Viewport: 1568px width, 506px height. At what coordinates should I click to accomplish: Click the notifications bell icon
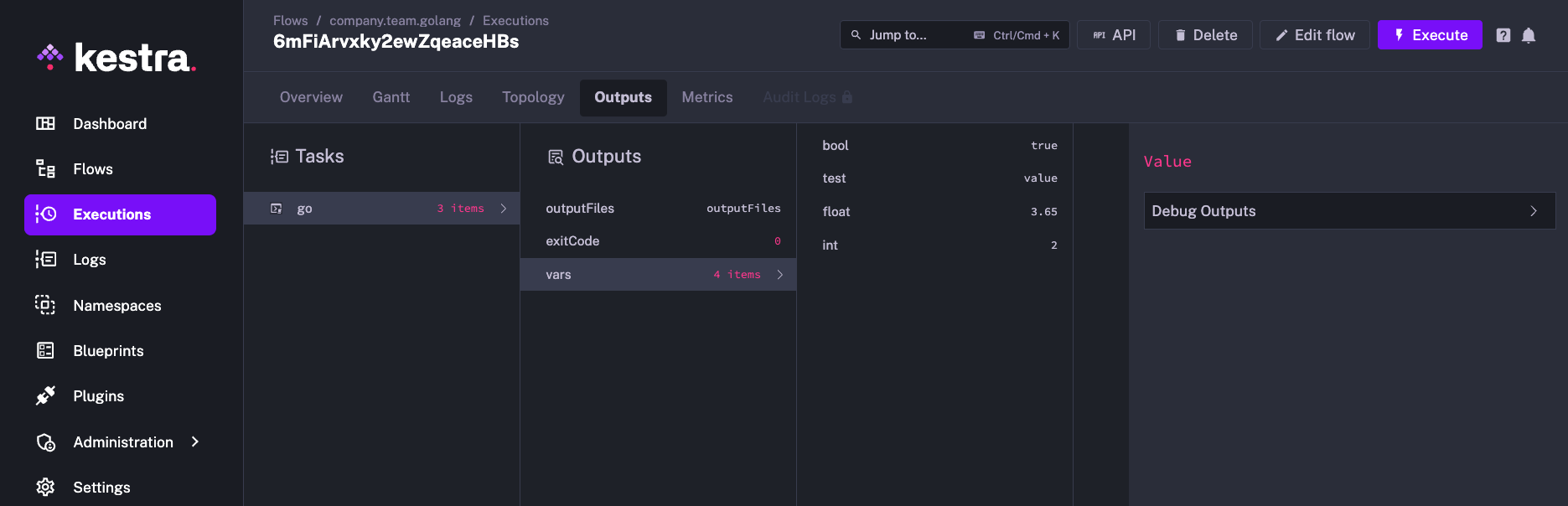pyautogui.click(x=1529, y=35)
